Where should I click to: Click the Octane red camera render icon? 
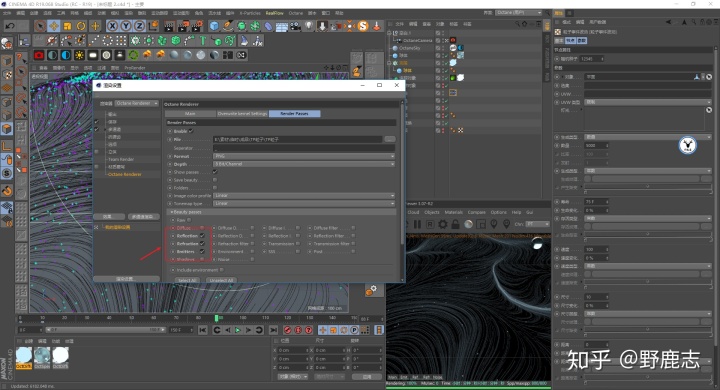pos(39,55)
